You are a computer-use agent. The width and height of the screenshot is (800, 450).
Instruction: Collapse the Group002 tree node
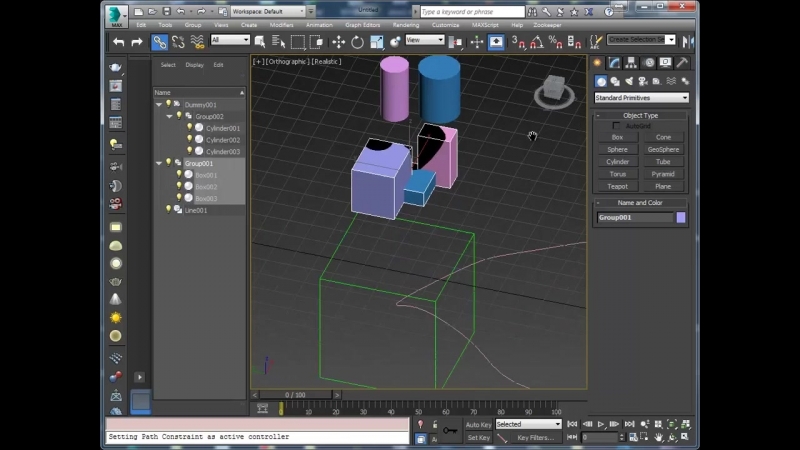coord(169,116)
